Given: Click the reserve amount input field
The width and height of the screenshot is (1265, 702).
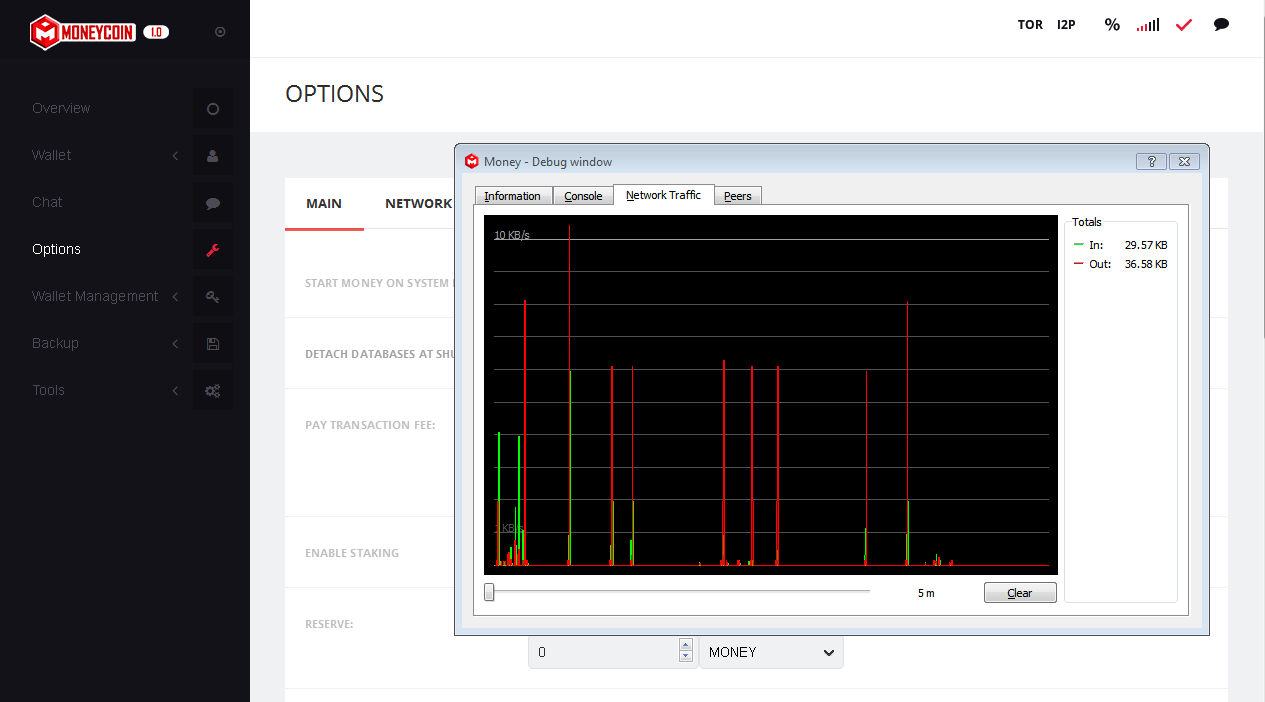Looking at the screenshot, I should pos(603,652).
